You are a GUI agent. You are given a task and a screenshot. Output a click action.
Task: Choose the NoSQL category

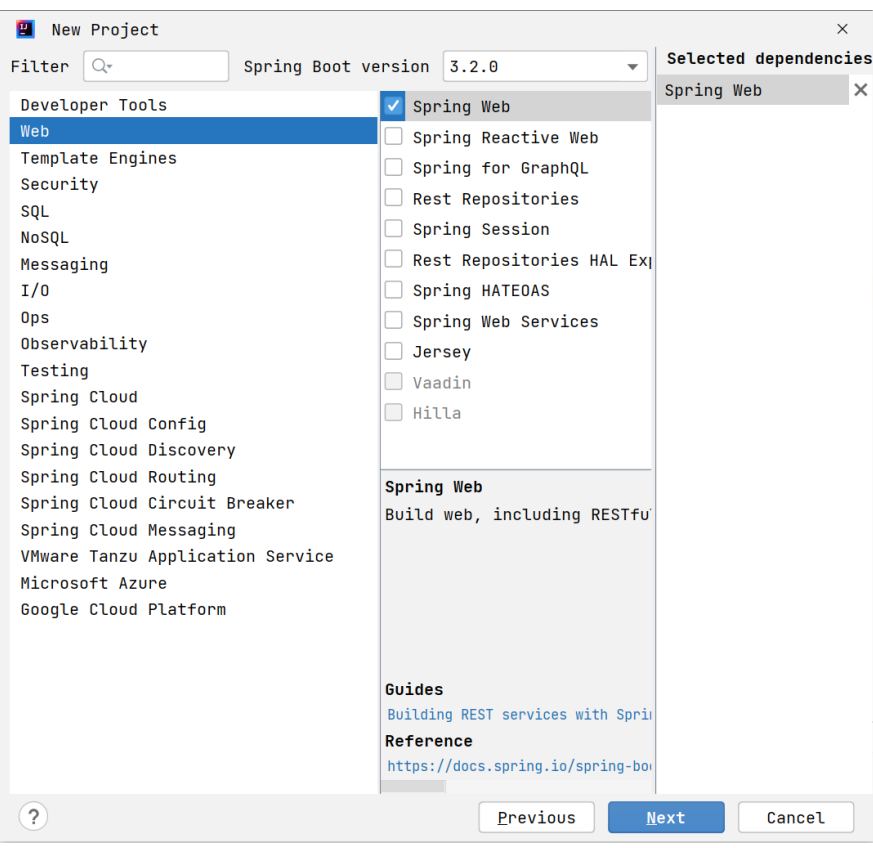click(193, 238)
